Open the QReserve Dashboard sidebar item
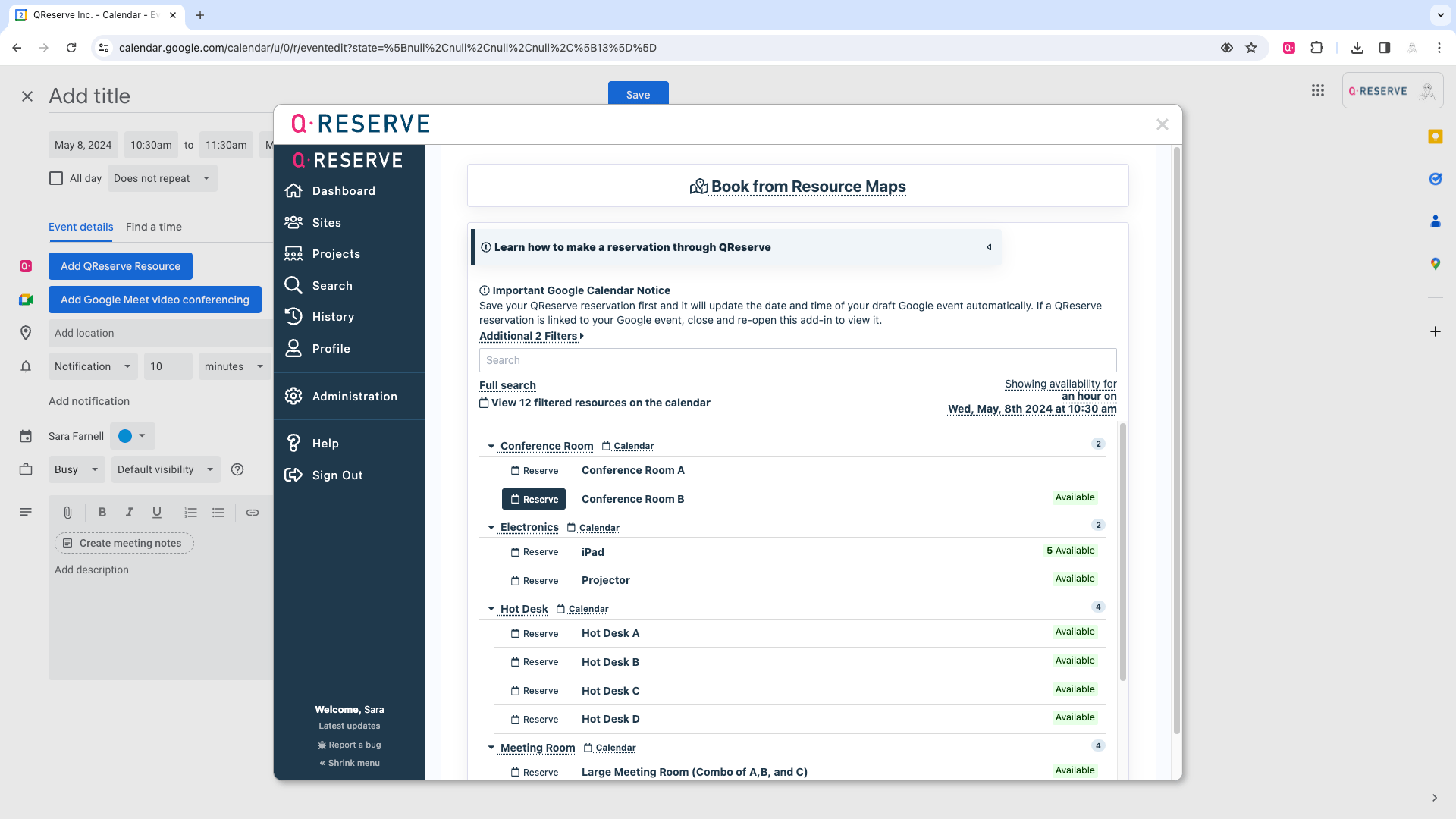The image size is (1456, 819). pyautogui.click(x=343, y=191)
